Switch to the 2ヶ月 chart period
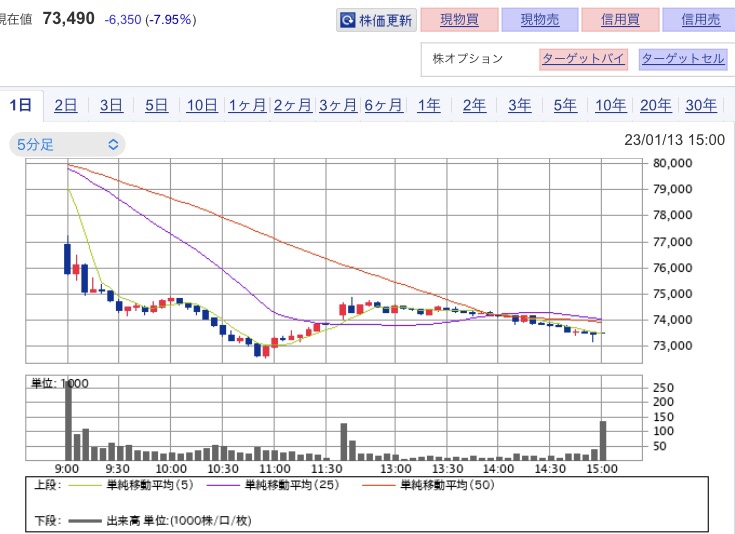This screenshot has width=735, height=534. (292, 105)
